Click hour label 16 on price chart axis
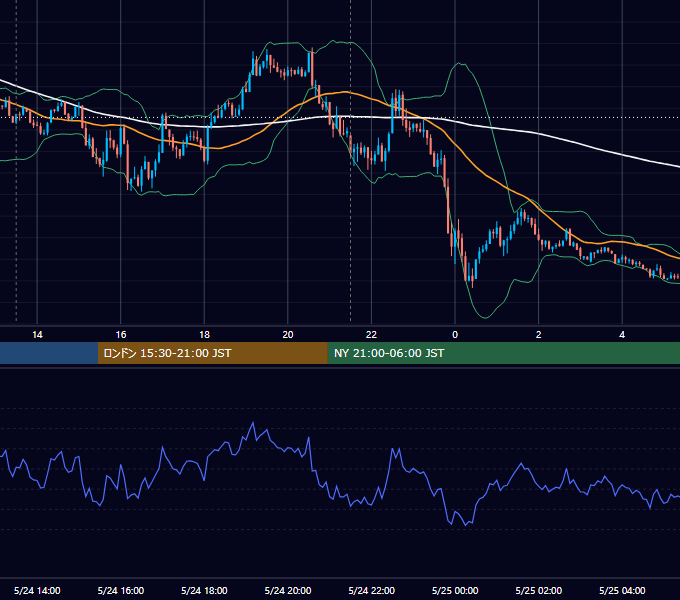 pyautogui.click(x=121, y=335)
